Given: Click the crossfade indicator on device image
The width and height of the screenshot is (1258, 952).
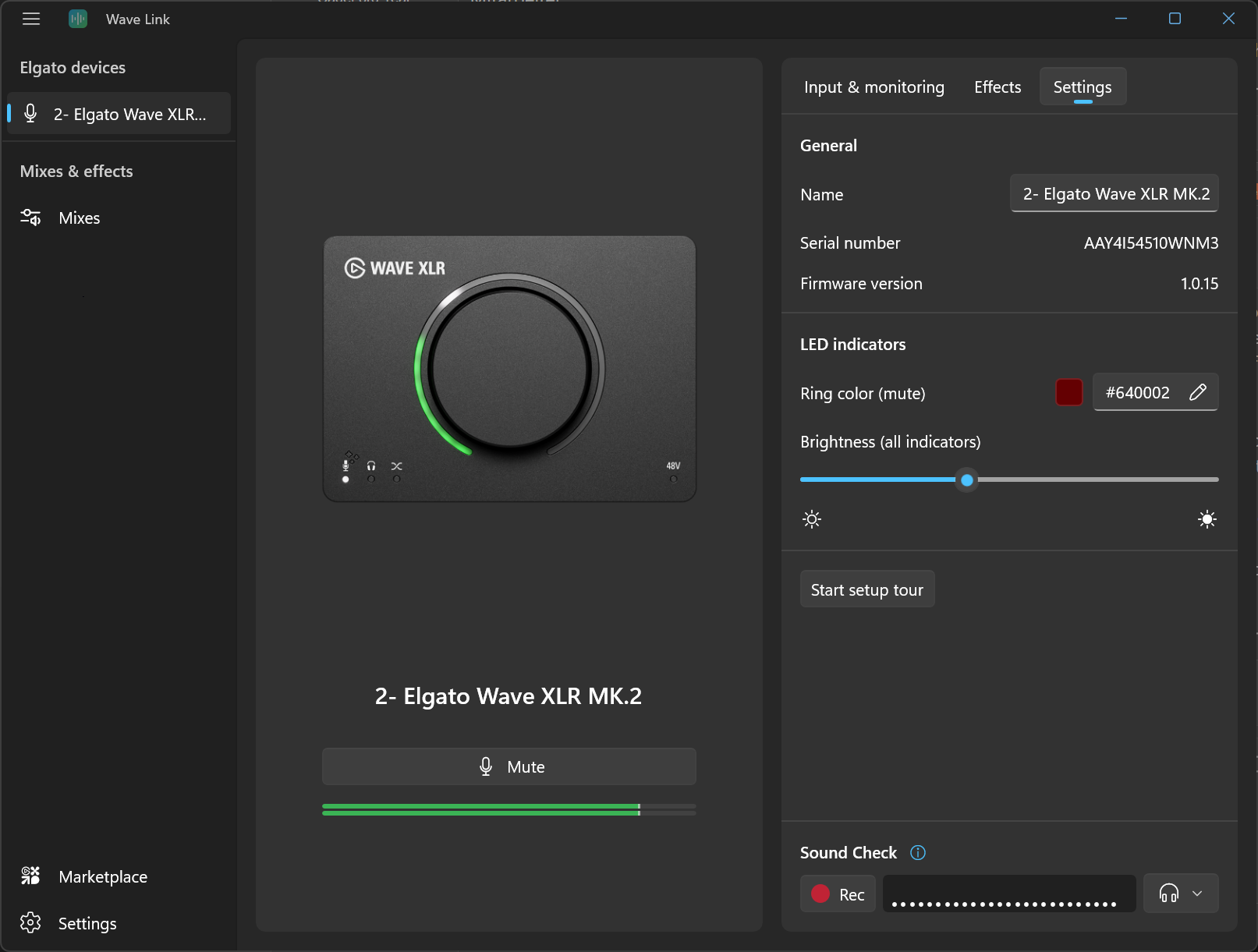Looking at the screenshot, I should (x=397, y=471).
